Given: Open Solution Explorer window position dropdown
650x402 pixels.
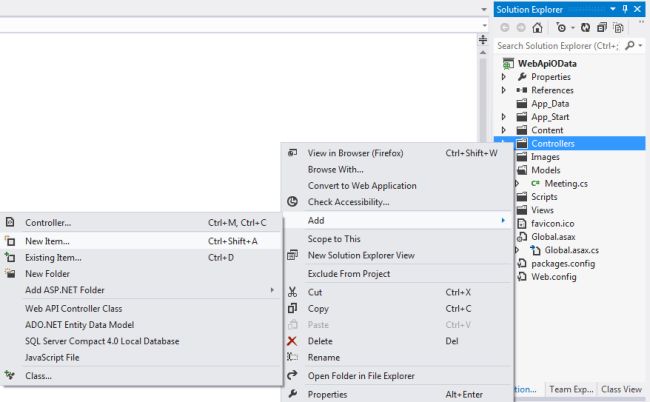Looking at the screenshot, I should (x=613, y=9).
